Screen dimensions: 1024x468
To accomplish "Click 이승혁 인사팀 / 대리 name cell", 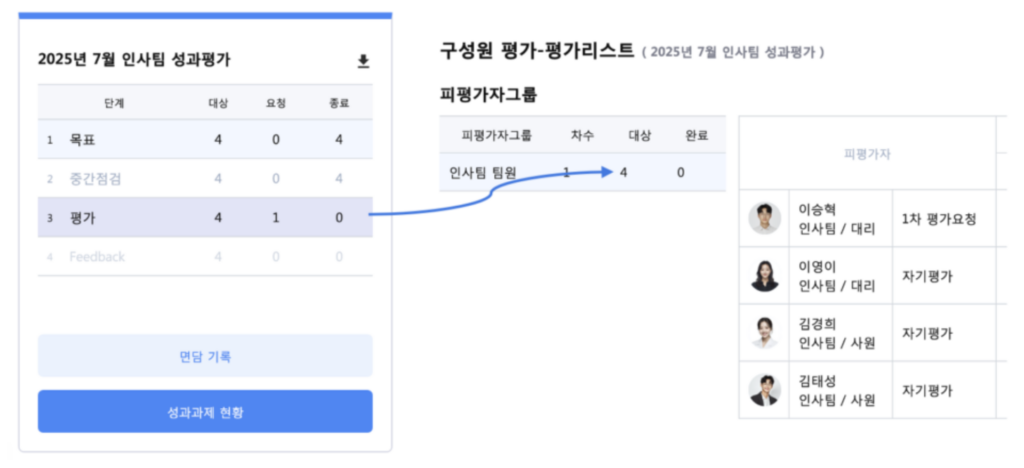I will click(x=837, y=218).
